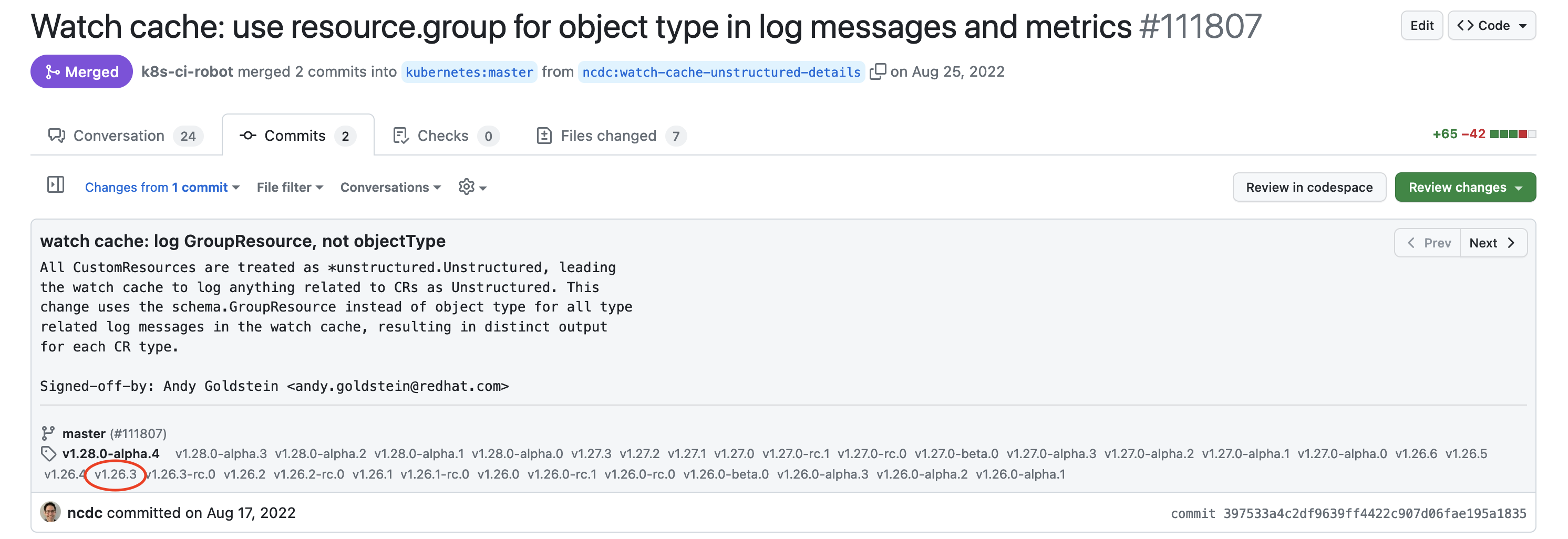Click the Edit title button
Screen dimensions: 1568x539
click(x=1421, y=26)
